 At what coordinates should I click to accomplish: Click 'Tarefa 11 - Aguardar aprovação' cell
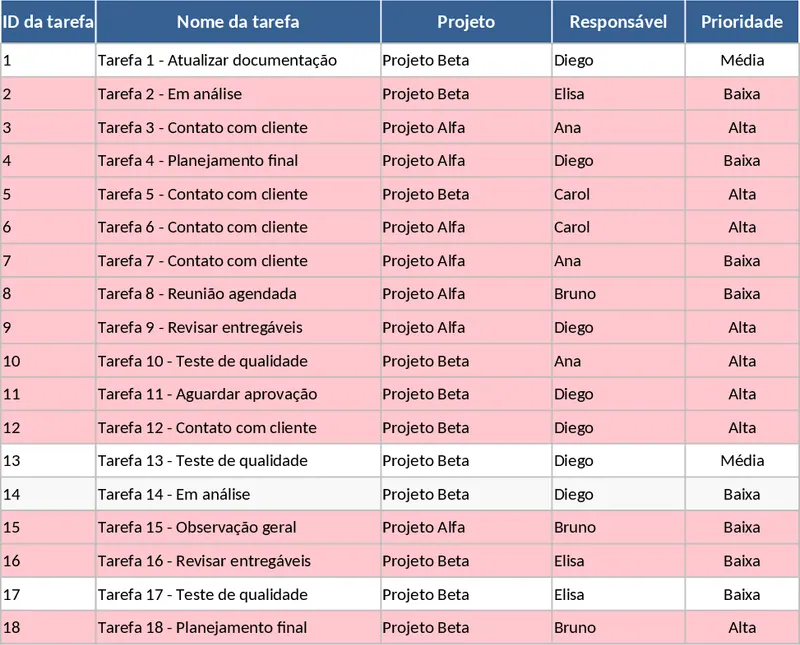(238, 394)
